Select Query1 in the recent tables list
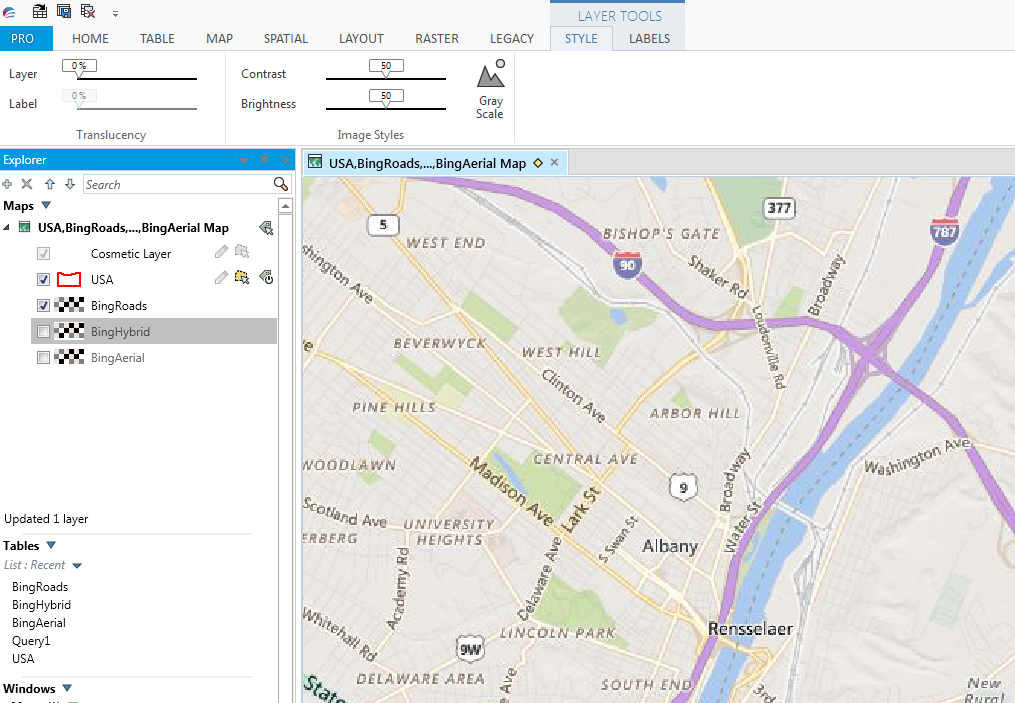 30,640
